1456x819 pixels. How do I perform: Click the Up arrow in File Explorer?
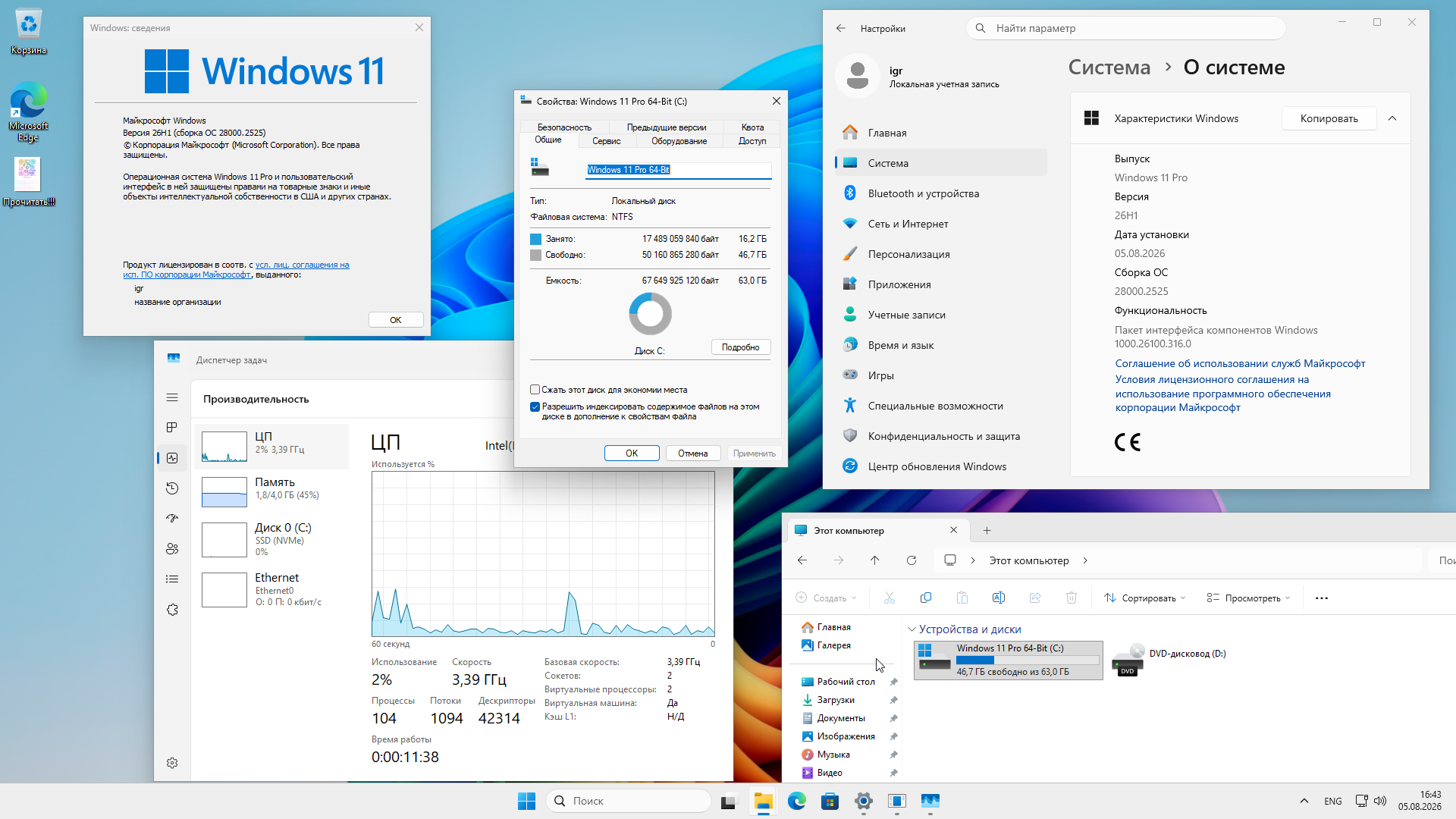(875, 560)
